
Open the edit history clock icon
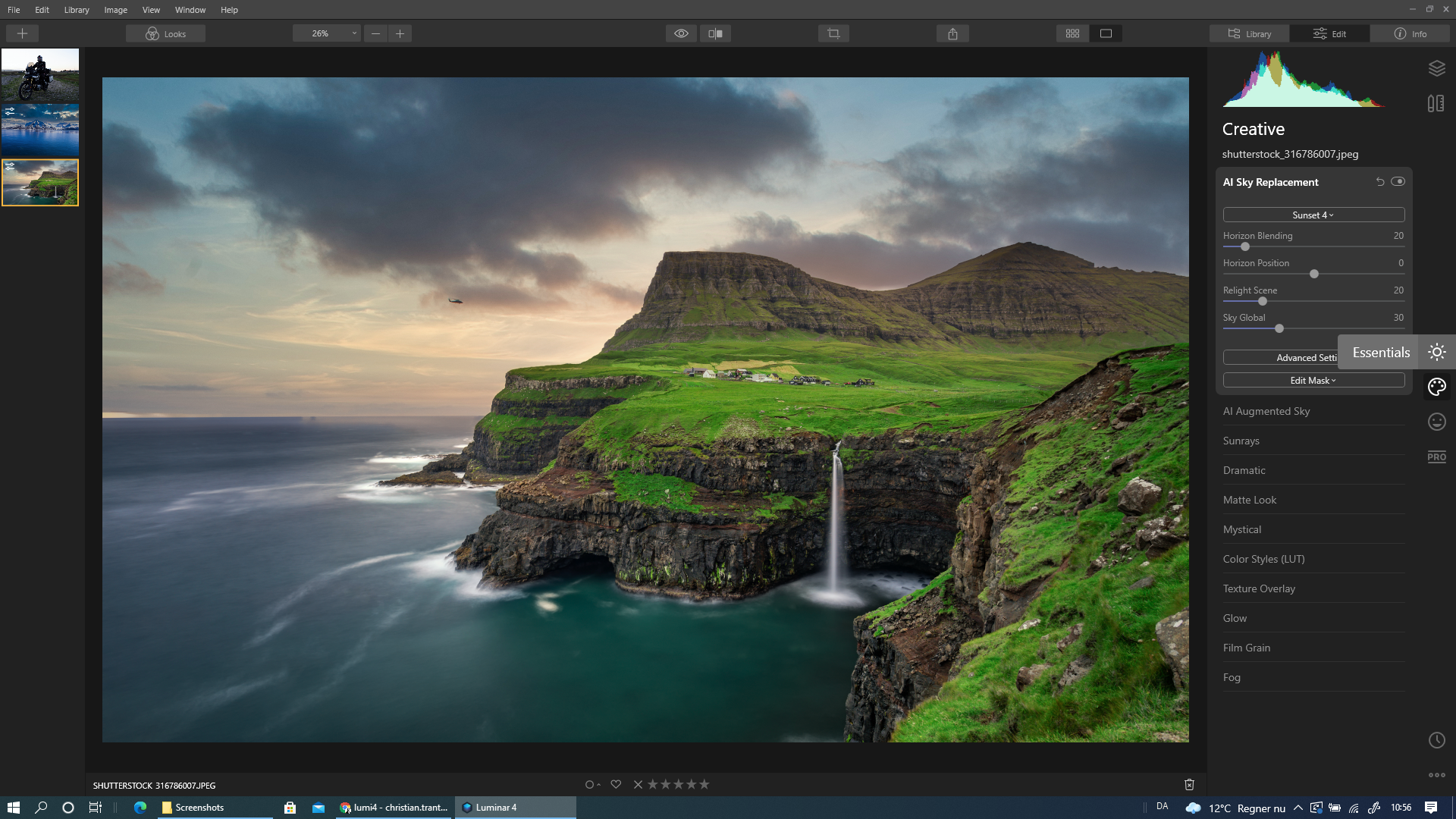click(1437, 739)
